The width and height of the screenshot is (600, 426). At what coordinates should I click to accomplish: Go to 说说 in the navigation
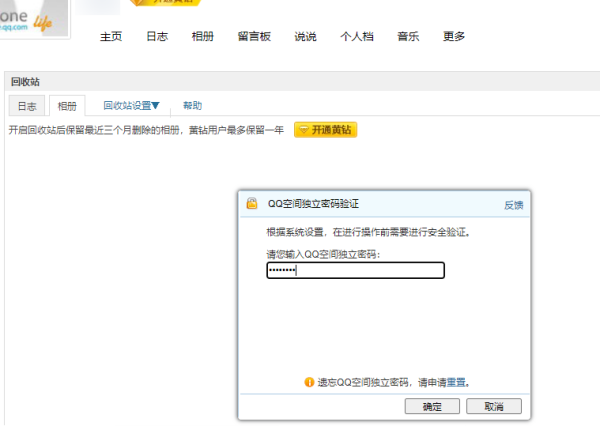click(x=305, y=37)
